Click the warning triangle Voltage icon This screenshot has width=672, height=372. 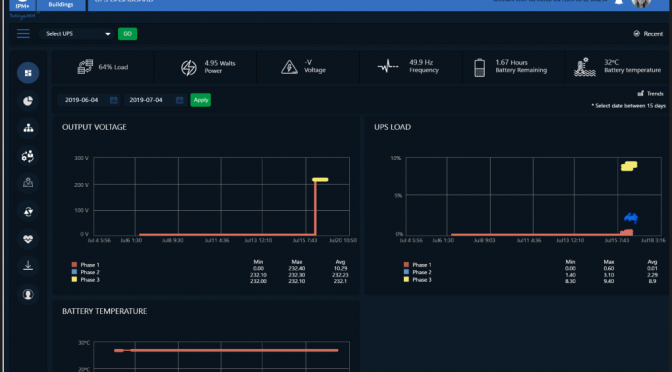tap(289, 67)
